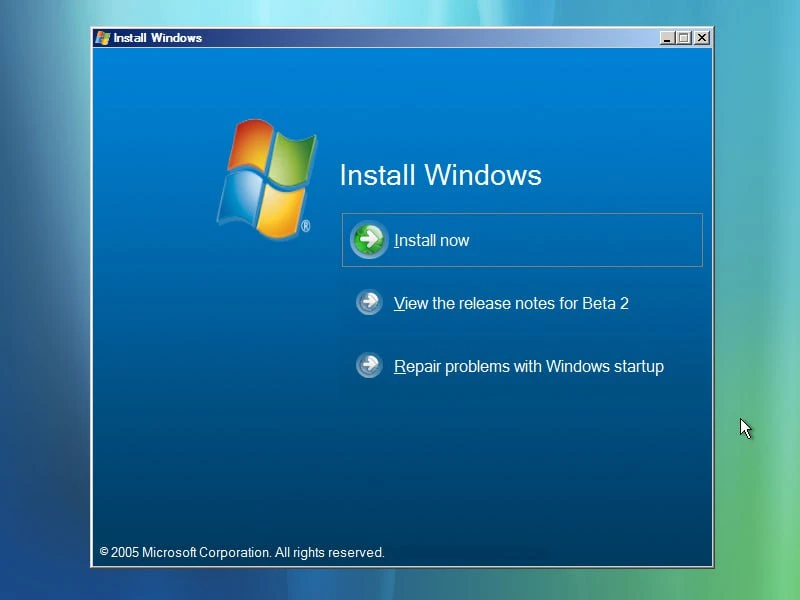Maximize the Install Windows window

point(684,38)
